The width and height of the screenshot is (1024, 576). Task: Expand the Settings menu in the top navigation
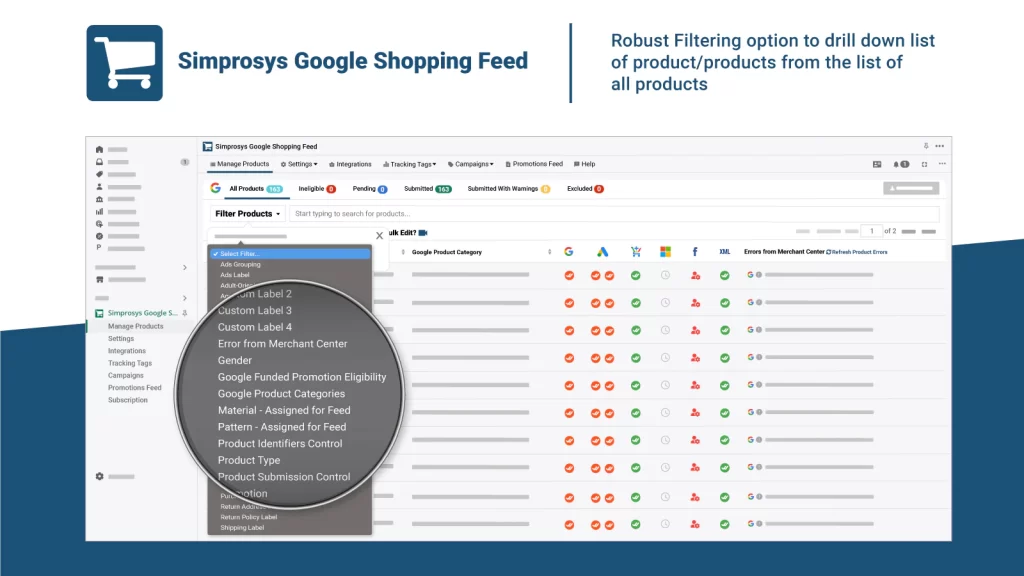[x=299, y=164]
